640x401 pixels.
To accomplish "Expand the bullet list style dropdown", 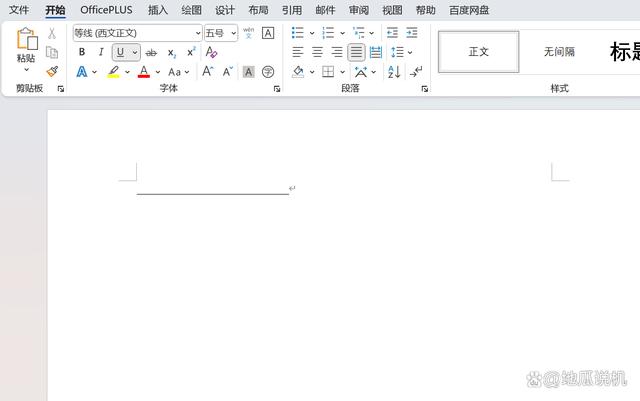I will [x=312, y=33].
